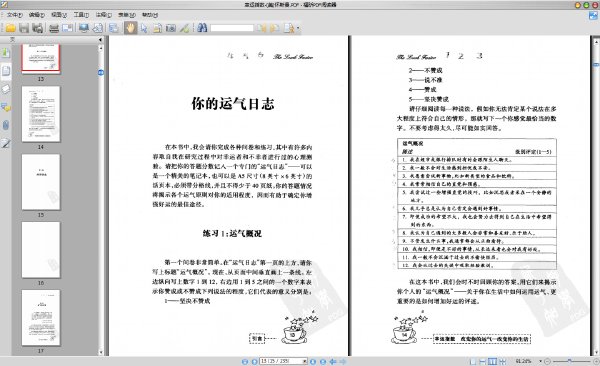Click the Open file folder icon
Viewport: 600px width, 366px height.
point(10,28)
